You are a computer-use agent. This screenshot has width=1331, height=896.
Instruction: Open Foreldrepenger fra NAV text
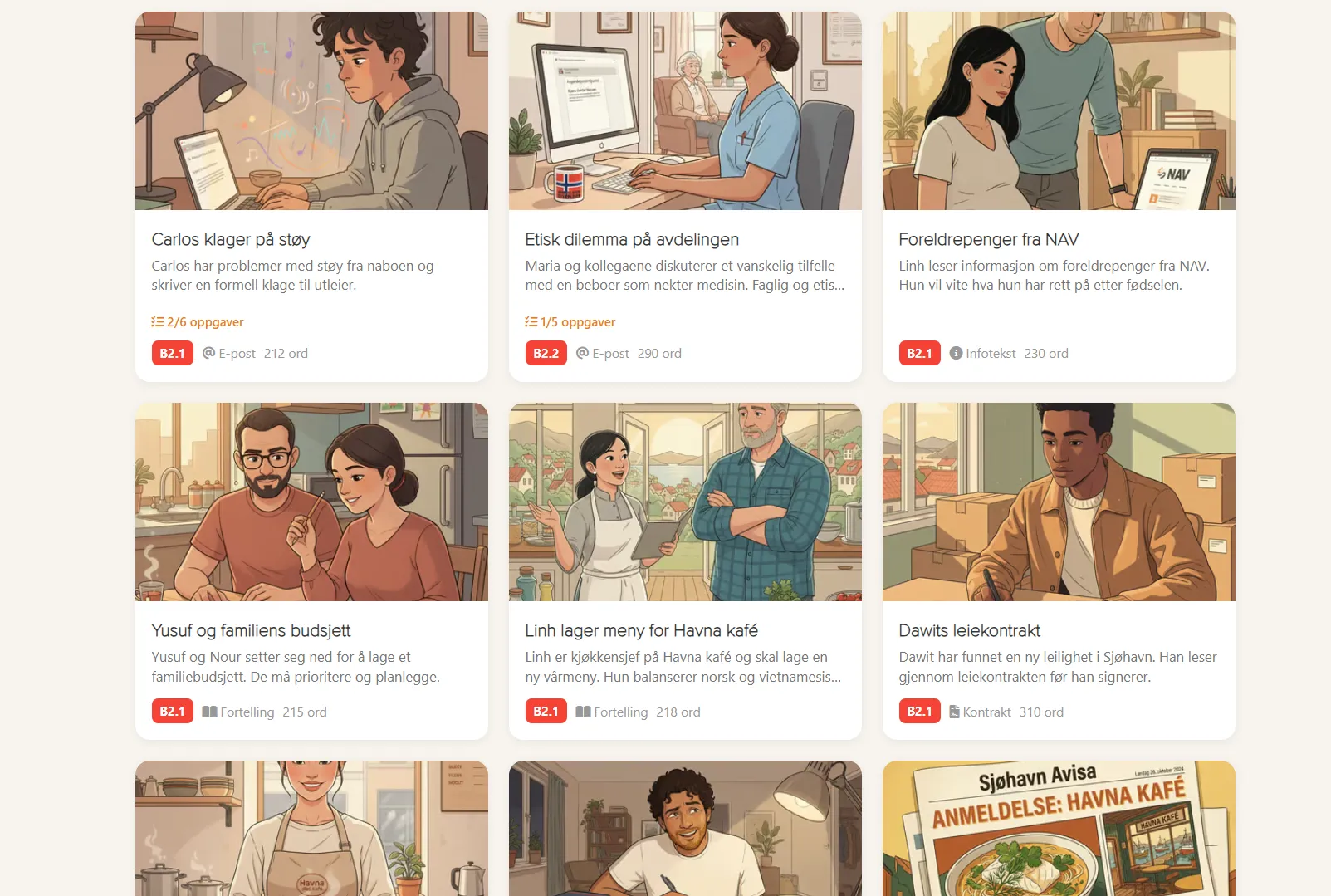[988, 240]
